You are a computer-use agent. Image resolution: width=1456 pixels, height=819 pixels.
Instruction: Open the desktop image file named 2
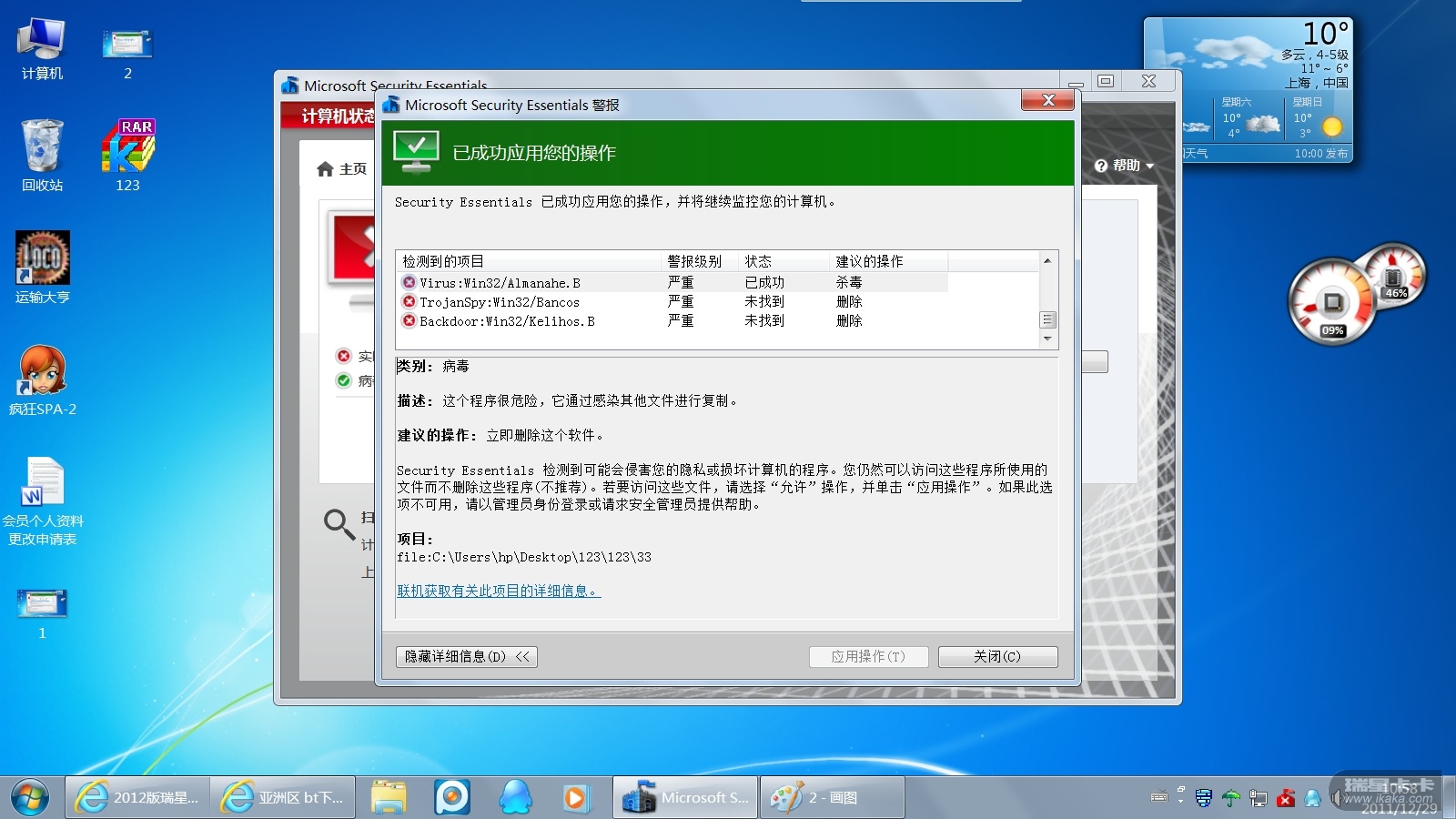point(127,53)
